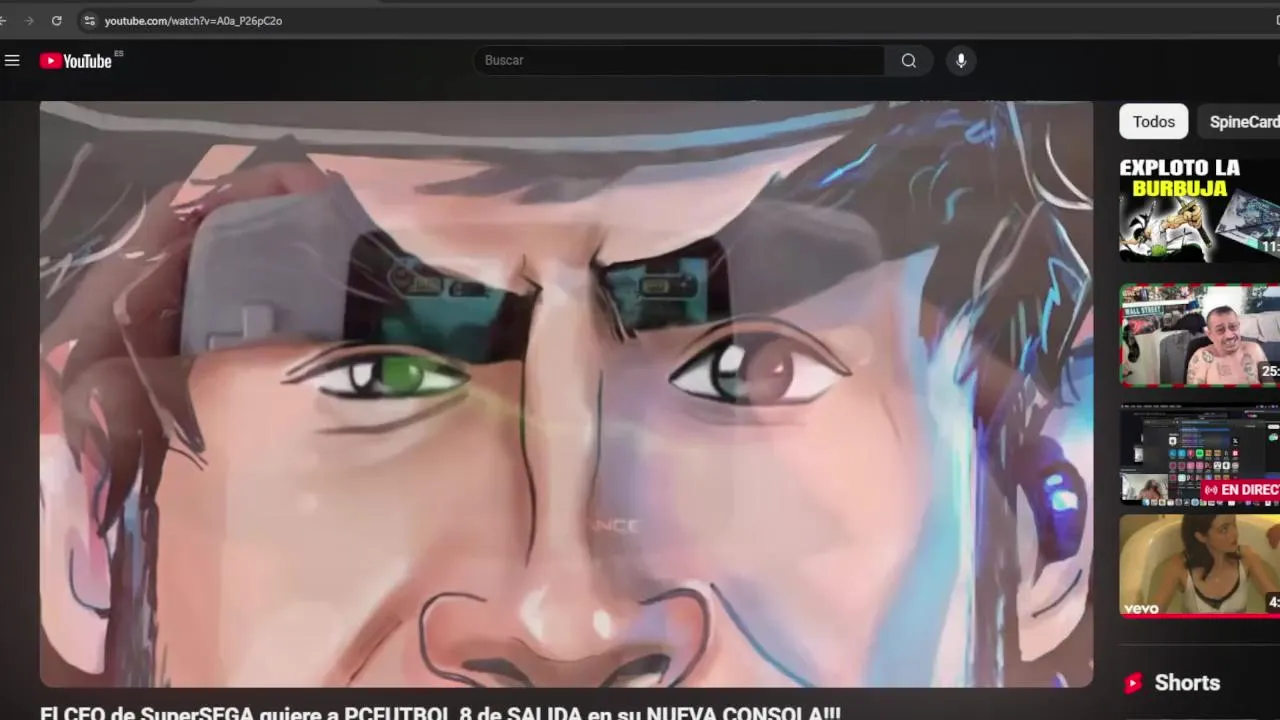Image resolution: width=1280 pixels, height=720 pixels.
Task: Click the main video player
Action: click(566, 393)
